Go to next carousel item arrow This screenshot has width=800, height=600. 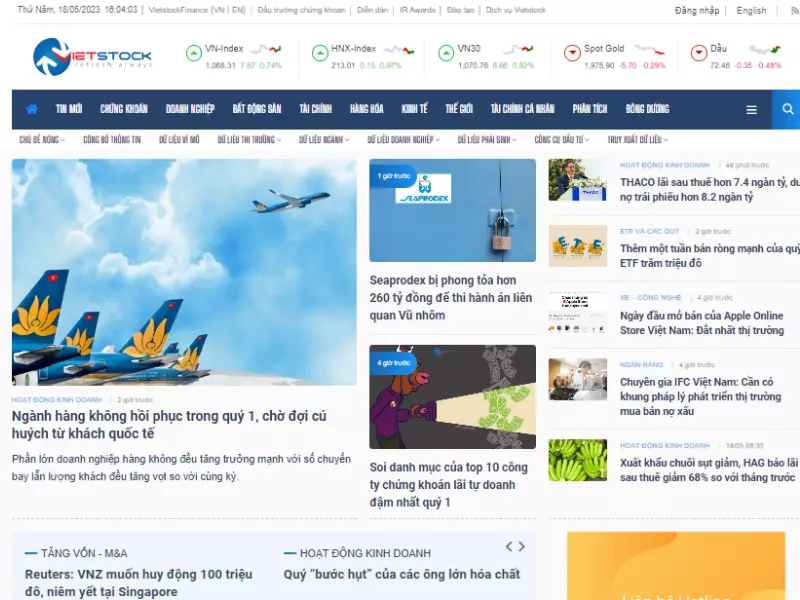(521, 546)
